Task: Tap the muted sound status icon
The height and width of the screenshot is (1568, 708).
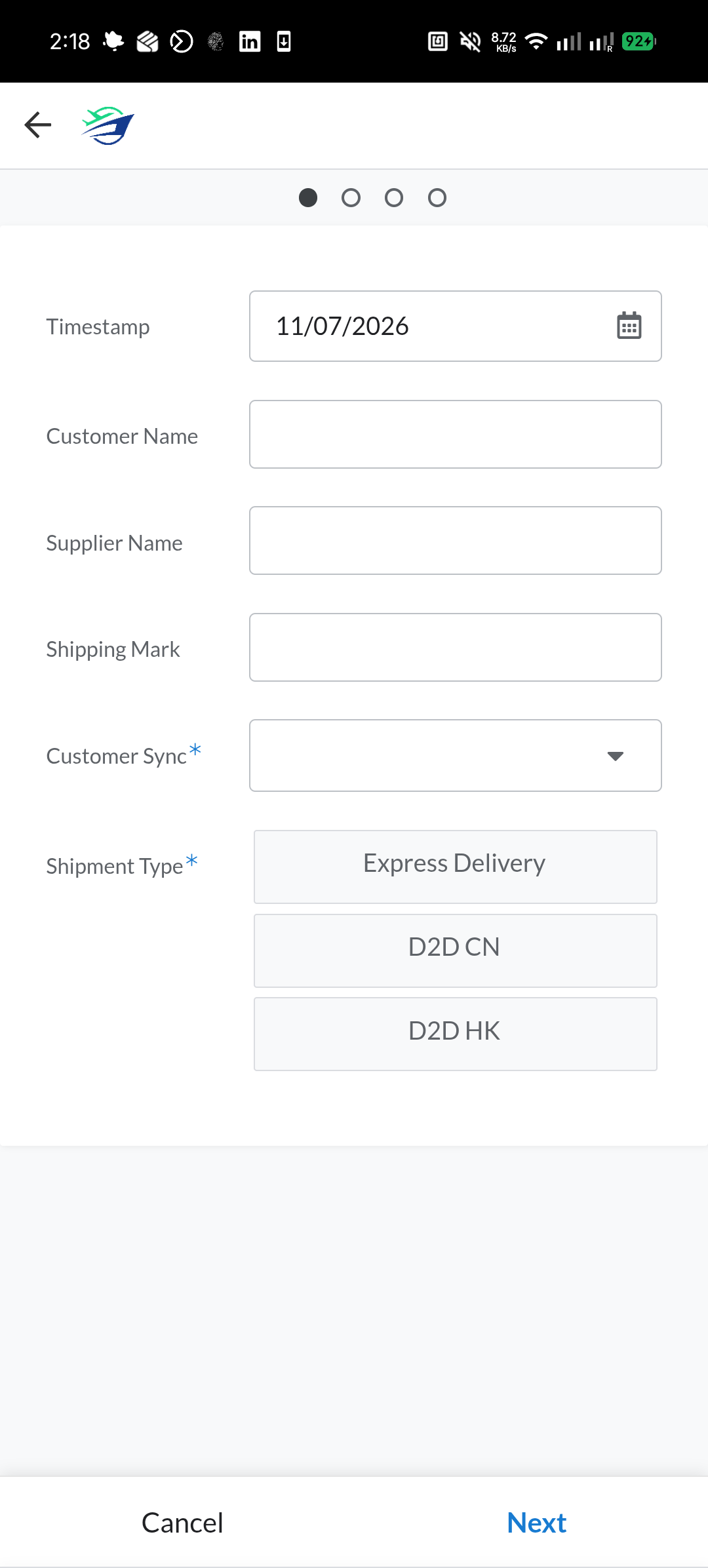Action: (x=470, y=42)
